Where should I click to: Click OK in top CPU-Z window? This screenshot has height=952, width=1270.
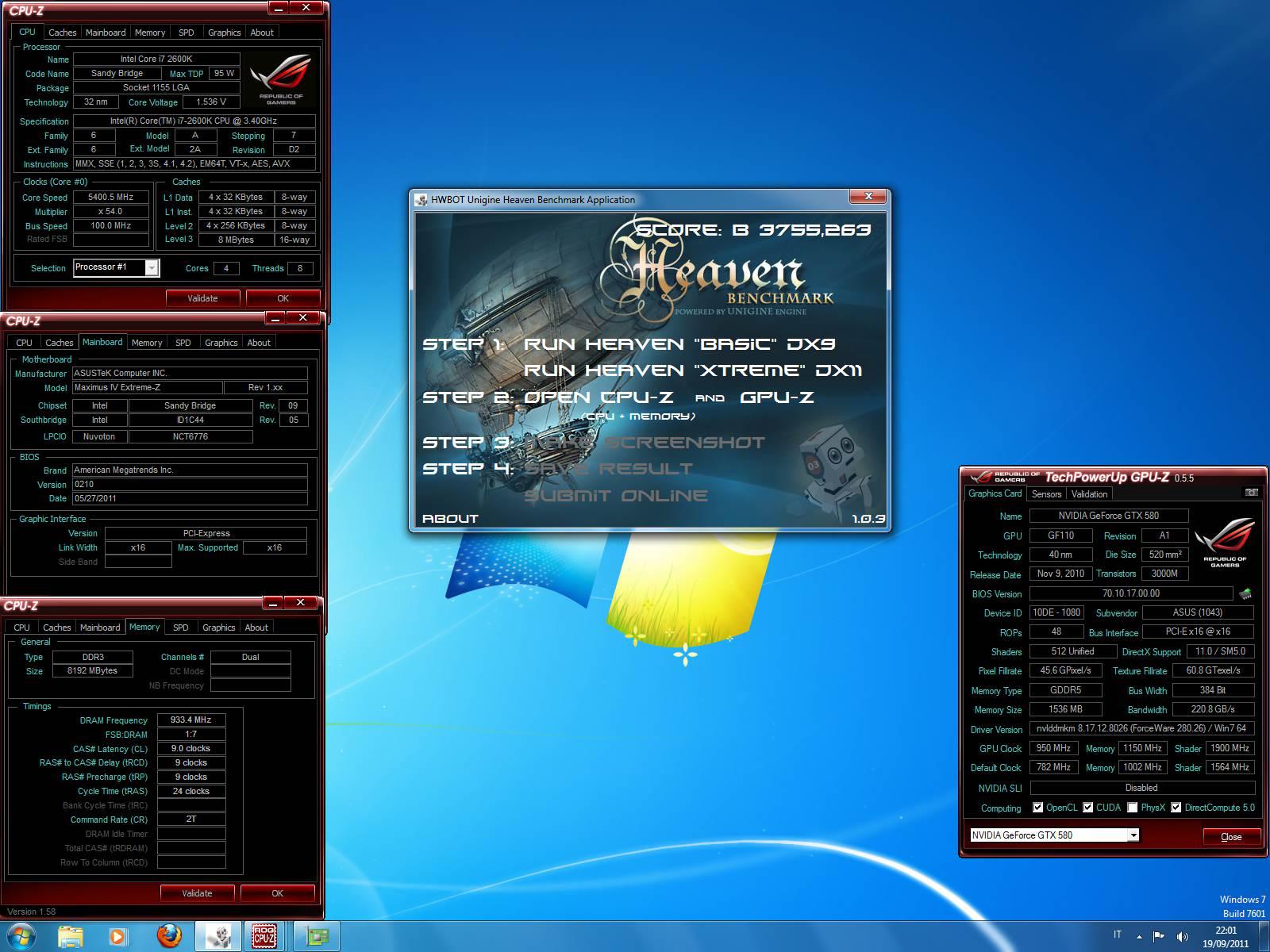(x=283, y=298)
